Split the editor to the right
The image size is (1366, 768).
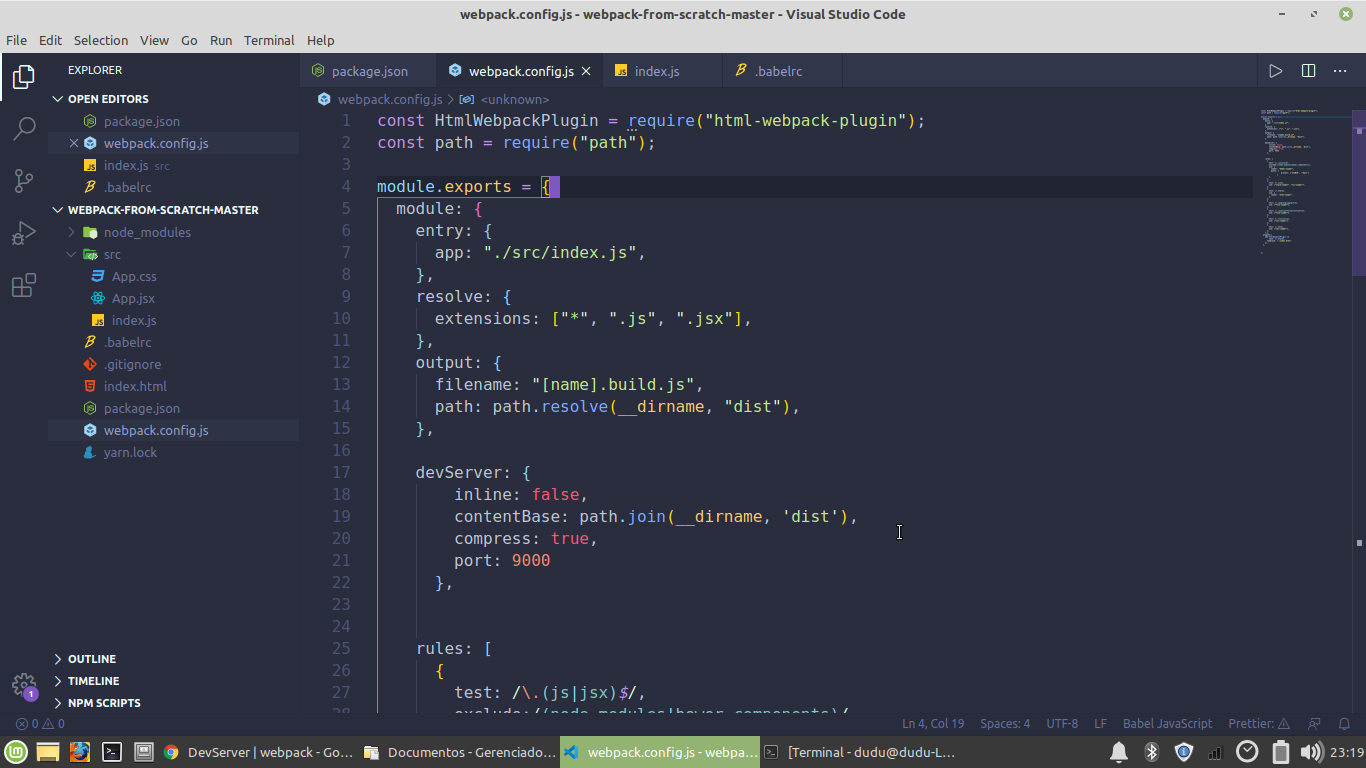pos(1308,71)
